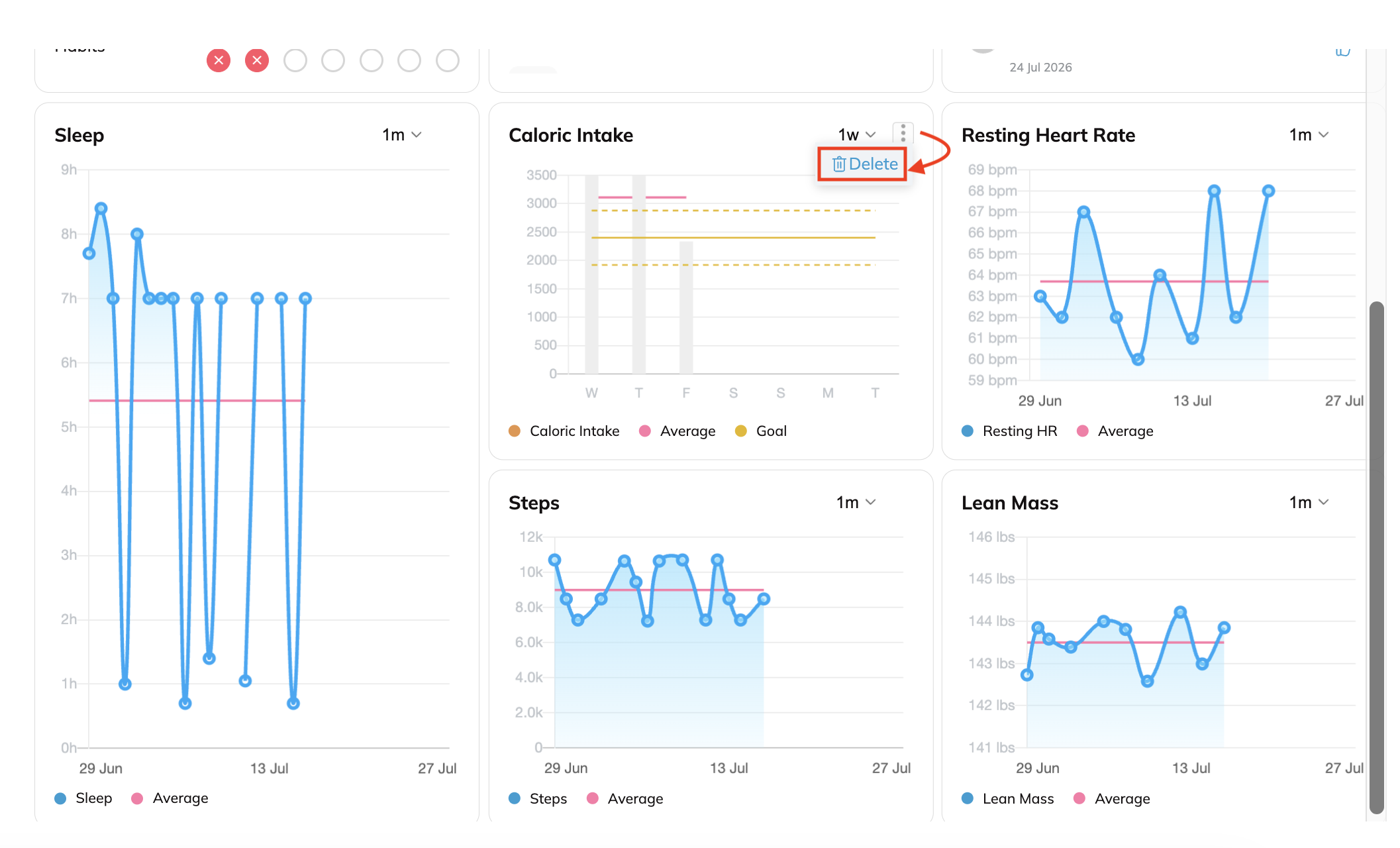Screen dimensions: 1400x848
Task: Open the Caloric Intake 1w range dropdown
Action: (857, 135)
